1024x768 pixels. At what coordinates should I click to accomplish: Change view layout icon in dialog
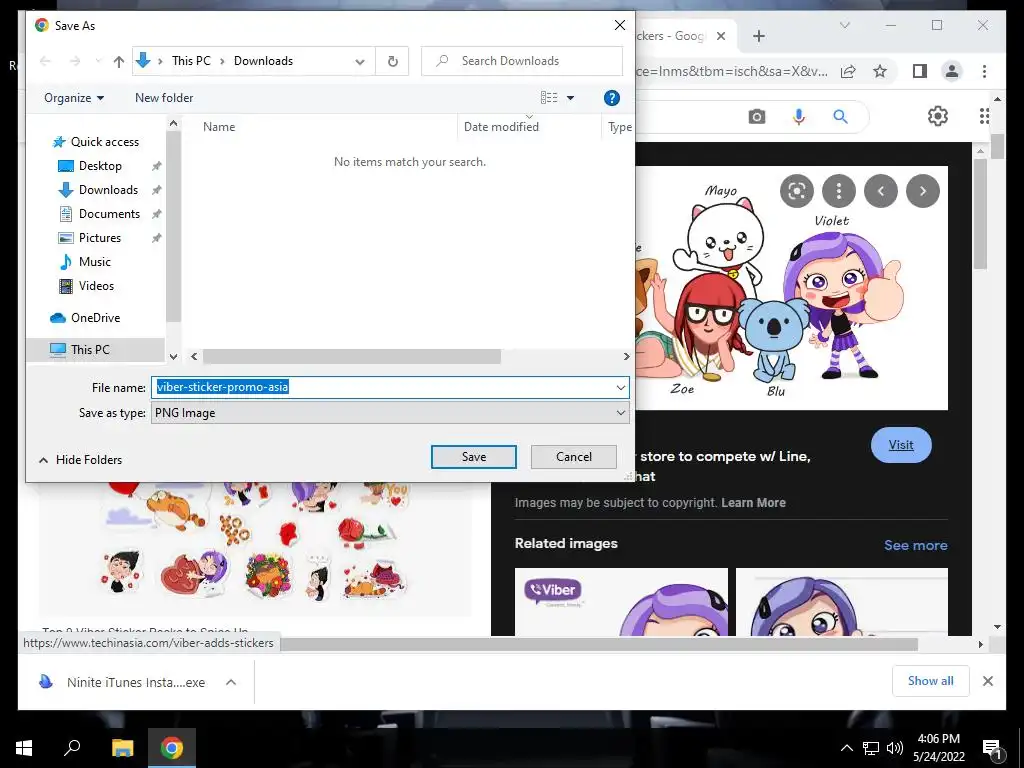point(549,98)
